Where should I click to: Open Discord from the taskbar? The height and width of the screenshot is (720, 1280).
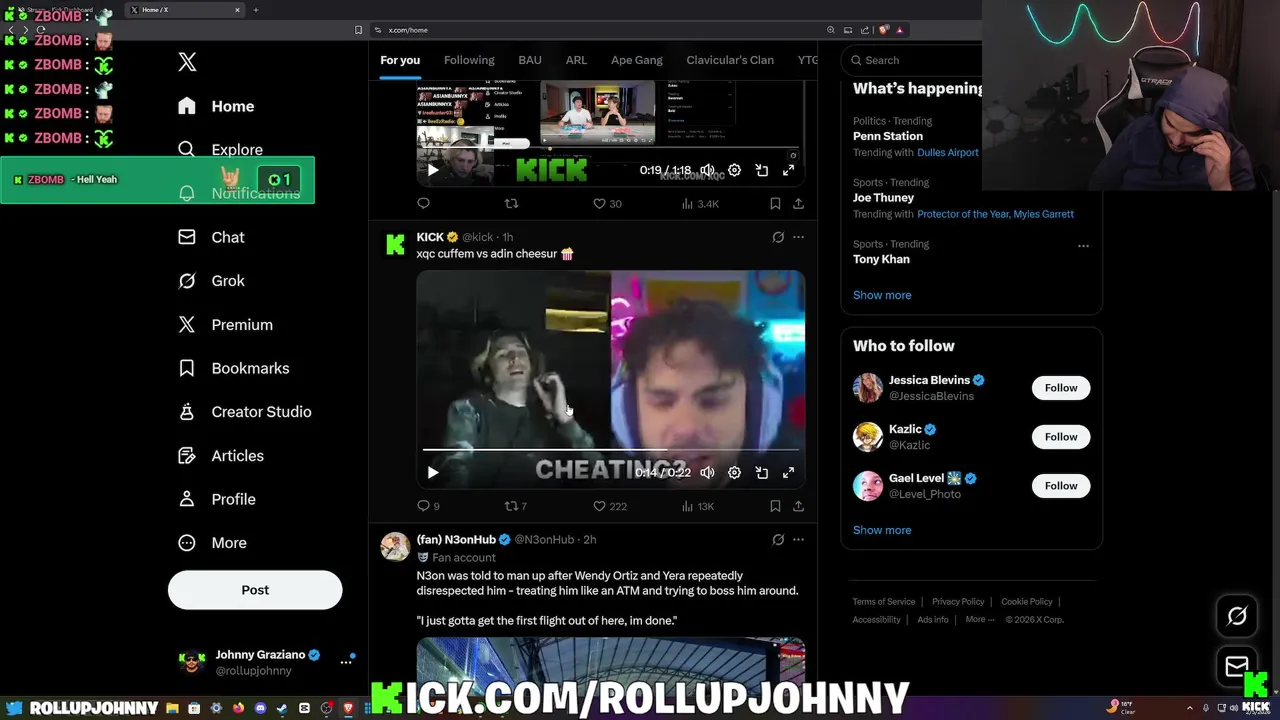point(260,708)
